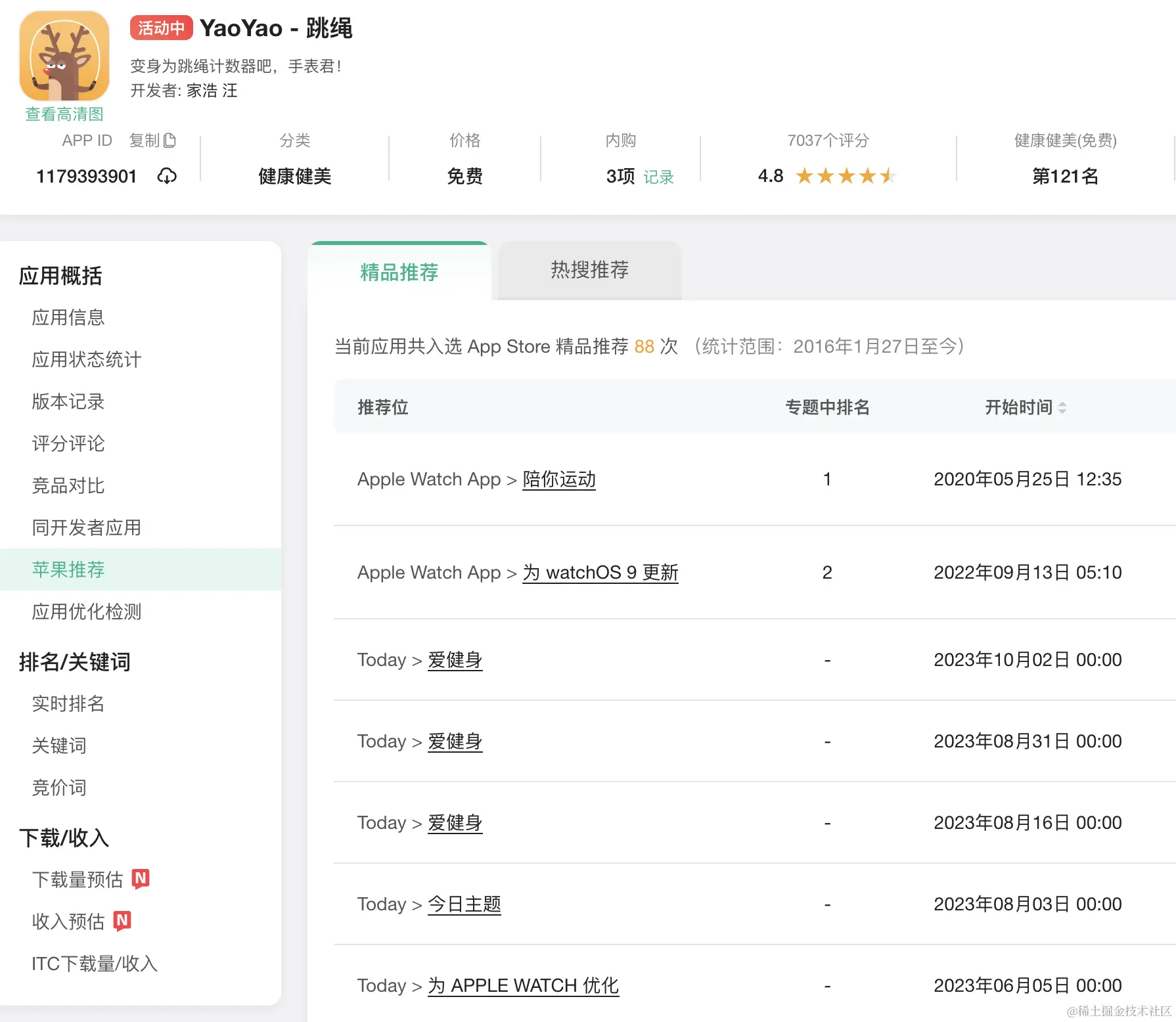Open the 为 watchOS 9 更新 link
The height and width of the screenshot is (1022, 1176).
coord(600,573)
